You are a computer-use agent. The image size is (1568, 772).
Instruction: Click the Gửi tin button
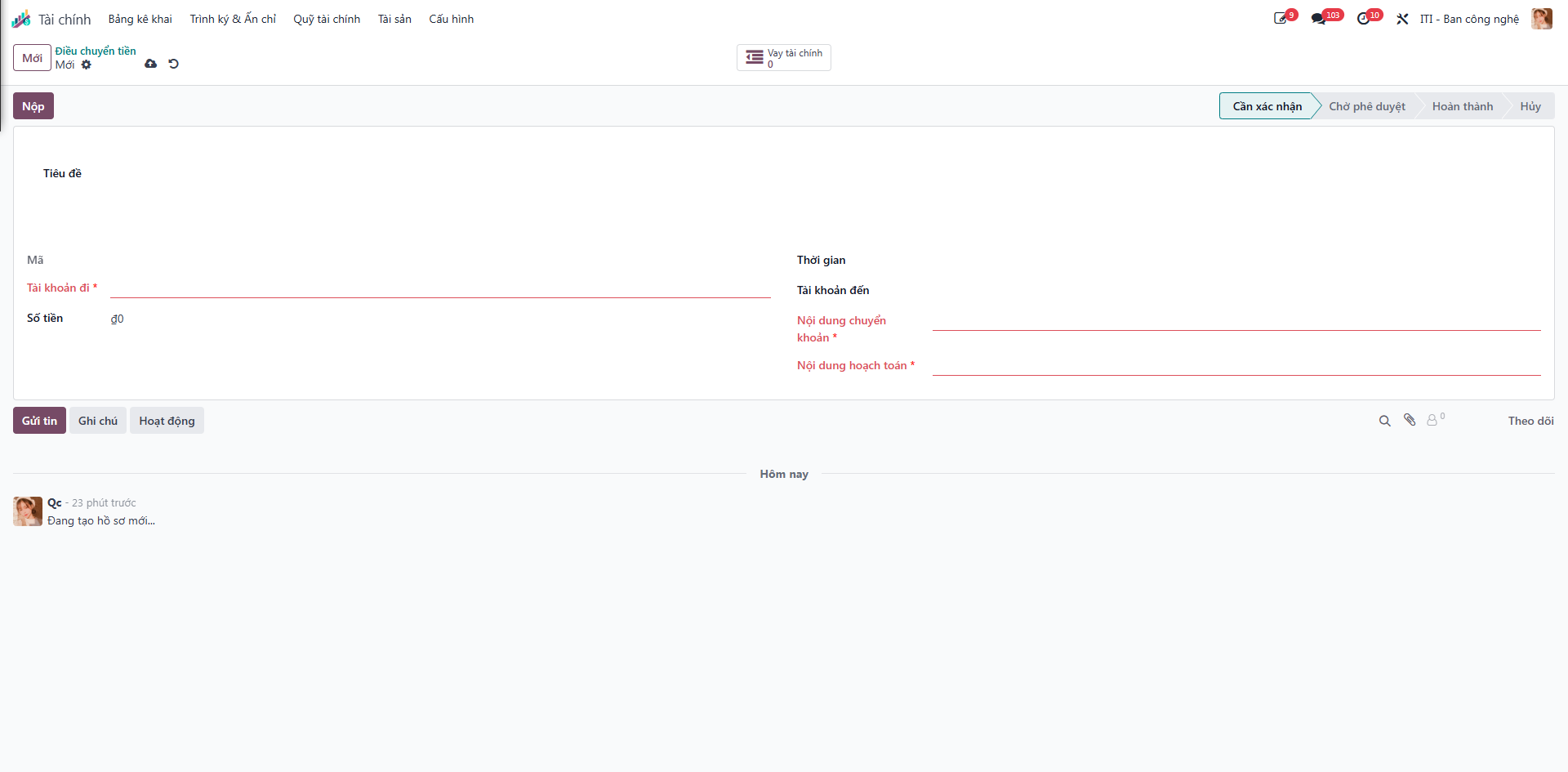pyautogui.click(x=39, y=421)
